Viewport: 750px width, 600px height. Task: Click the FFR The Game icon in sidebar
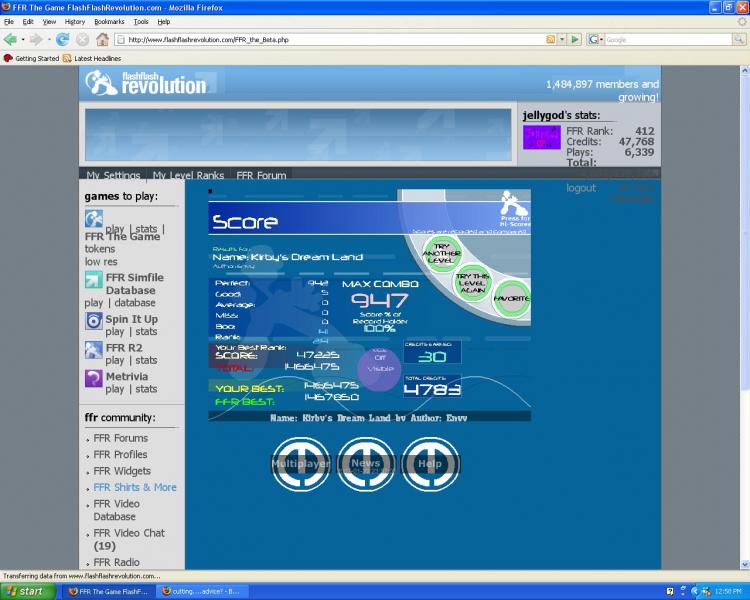93,219
